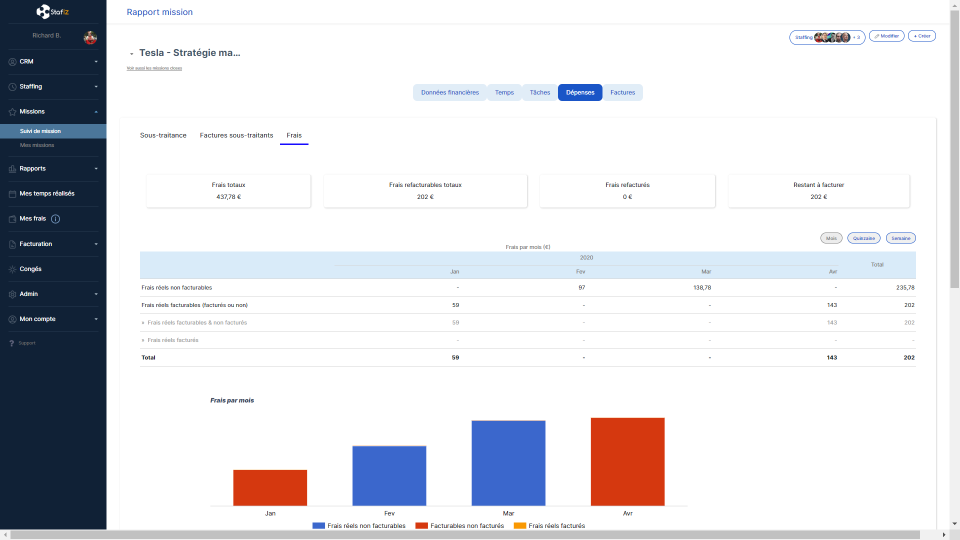Click the Facturation document icon
Image resolution: width=960 pixels, height=540 pixels.
(x=12, y=244)
